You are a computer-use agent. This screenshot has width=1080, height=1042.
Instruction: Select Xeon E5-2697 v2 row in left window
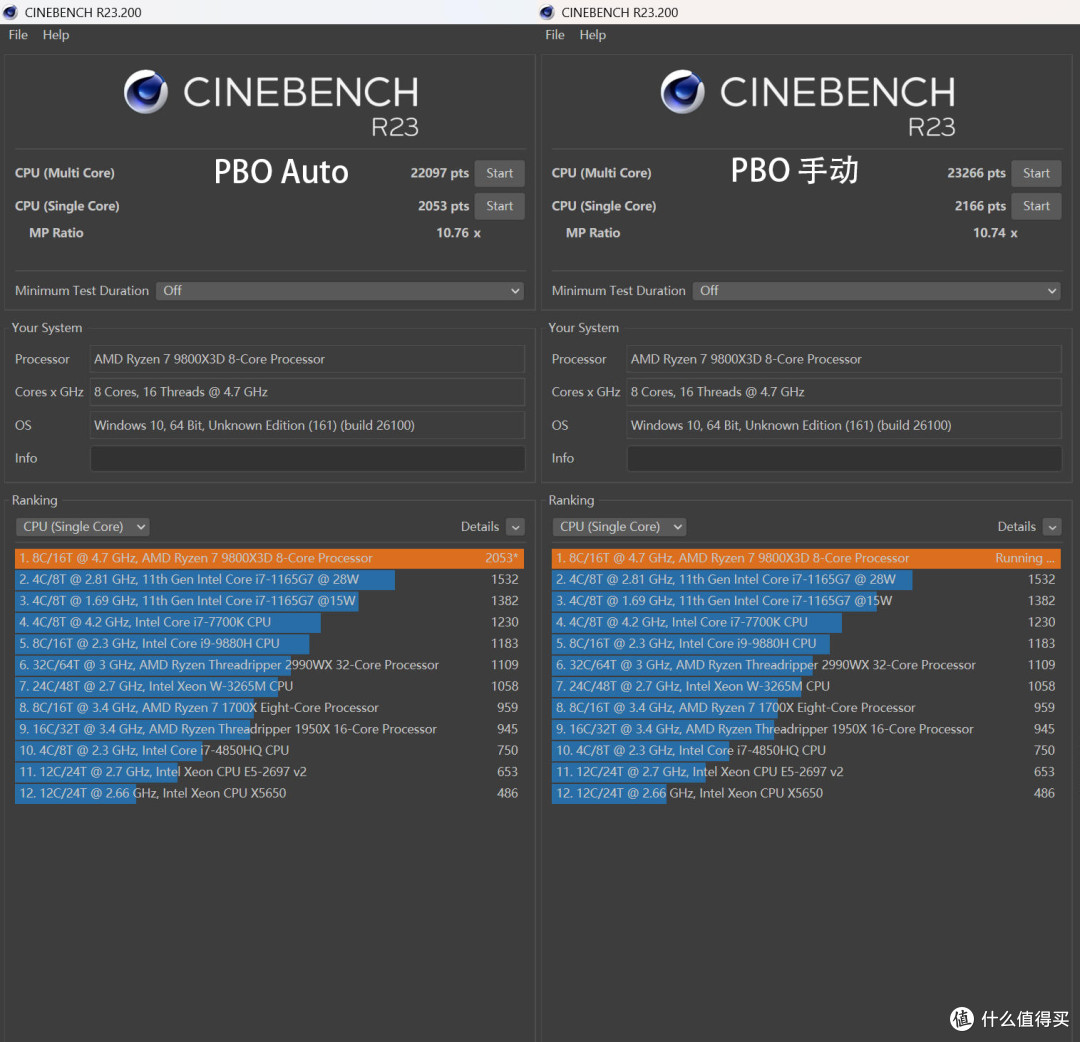pos(269,771)
